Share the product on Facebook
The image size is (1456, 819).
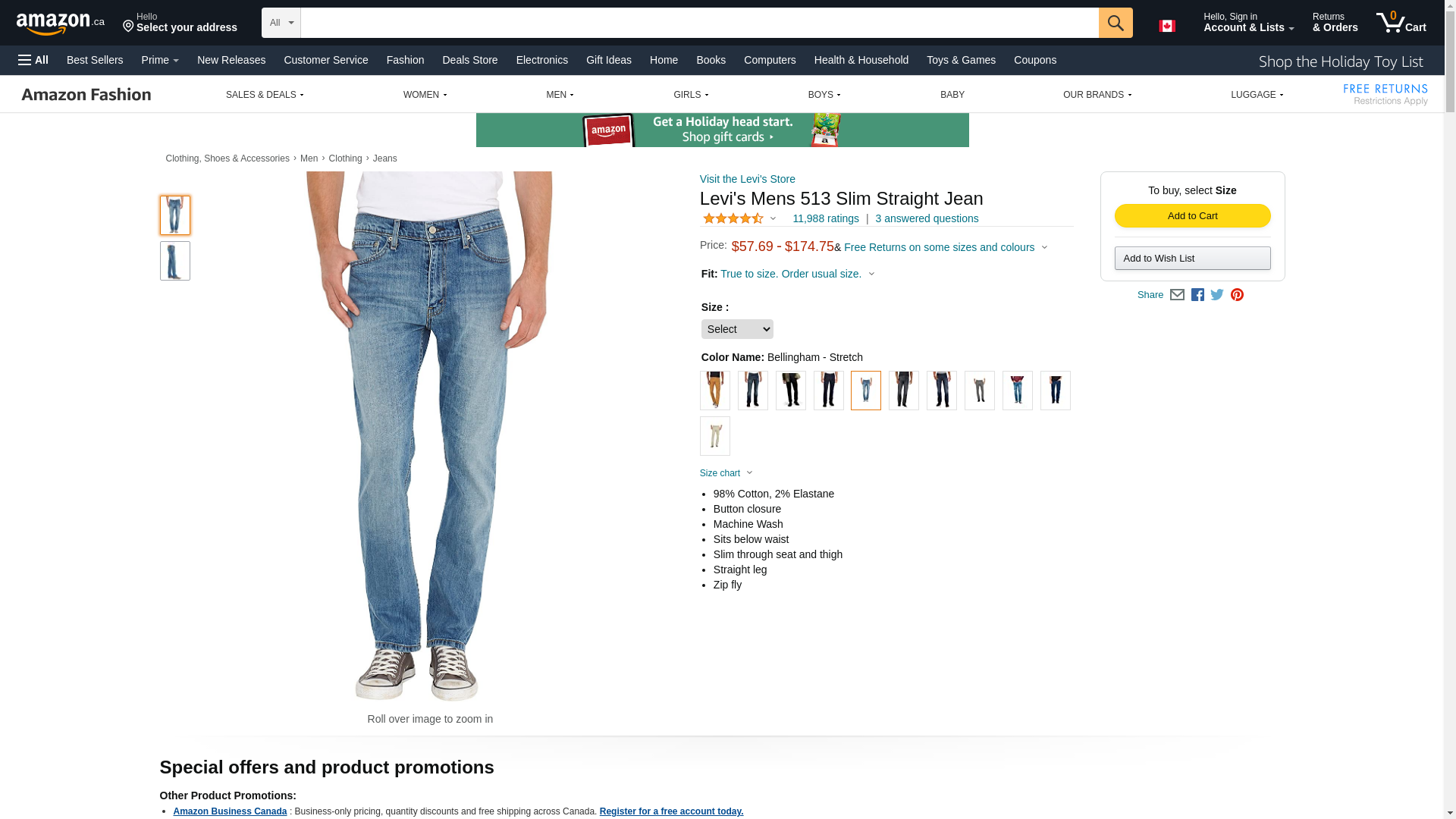pyautogui.click(x=1197, y=295)
